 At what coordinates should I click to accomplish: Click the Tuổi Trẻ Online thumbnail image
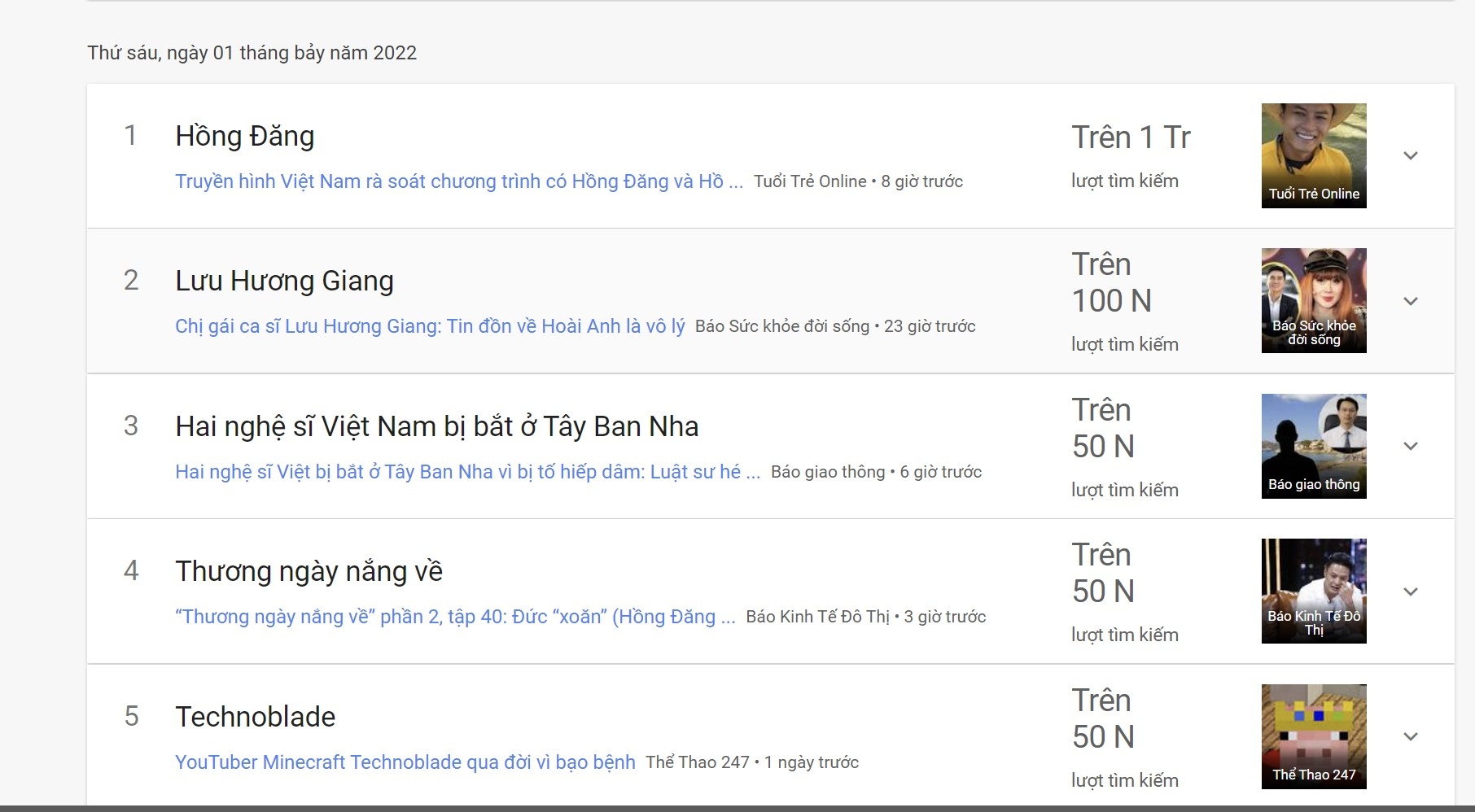[1313, 155]
